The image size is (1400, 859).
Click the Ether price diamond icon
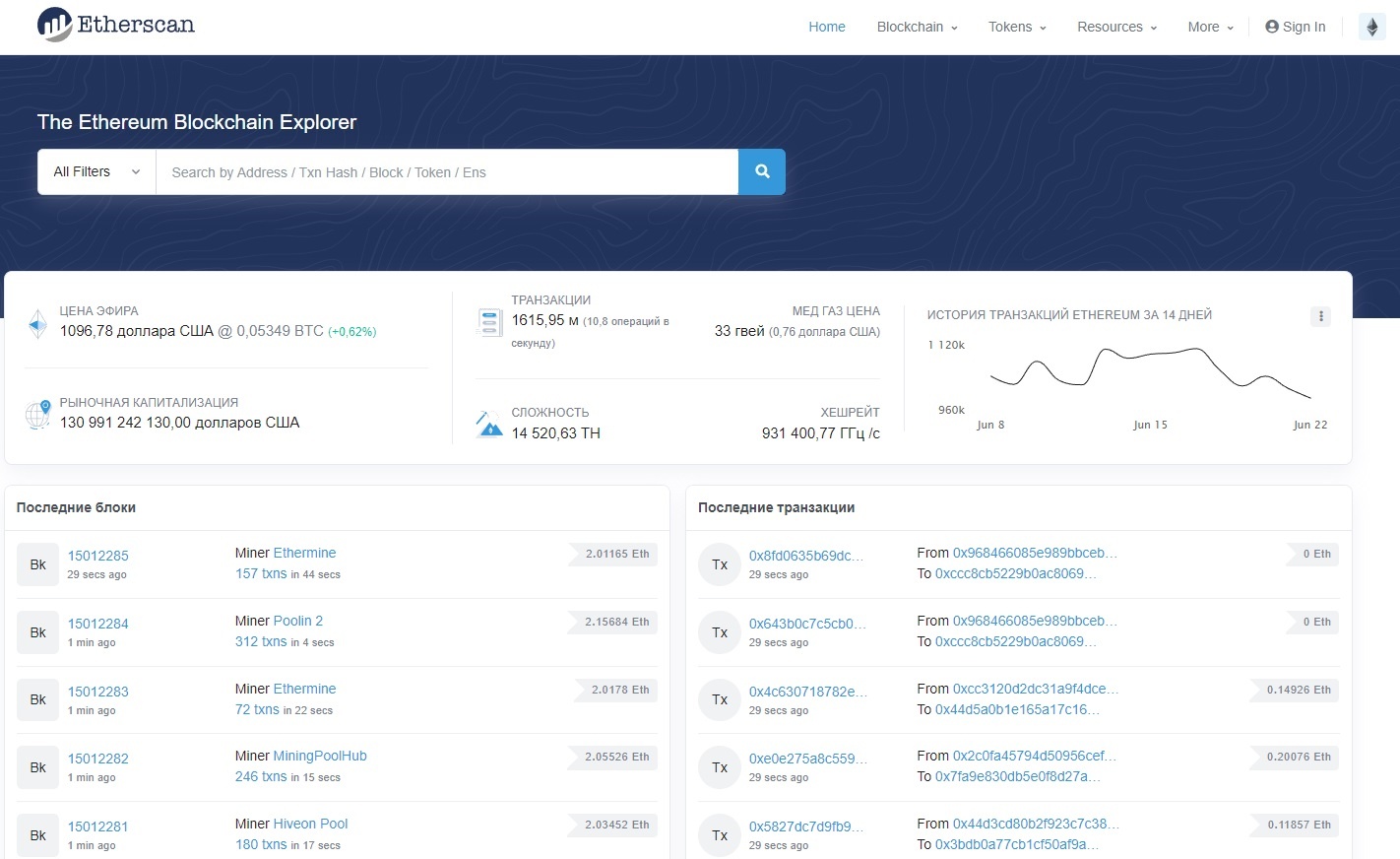tap(37, 323)
